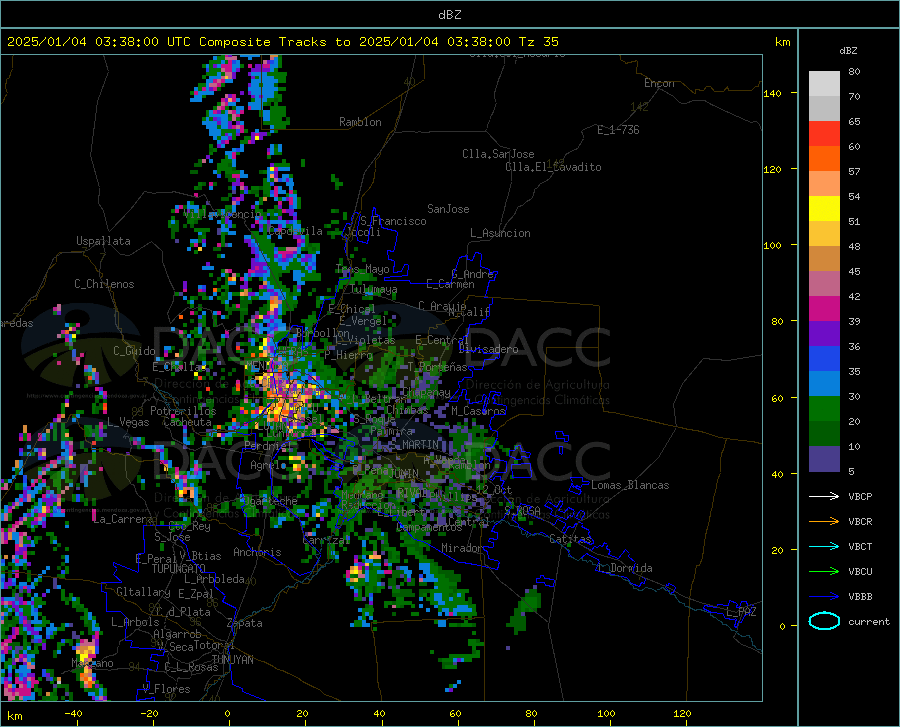
Task: Click the 'Anchoris' map label
Action: coord(257,552)
